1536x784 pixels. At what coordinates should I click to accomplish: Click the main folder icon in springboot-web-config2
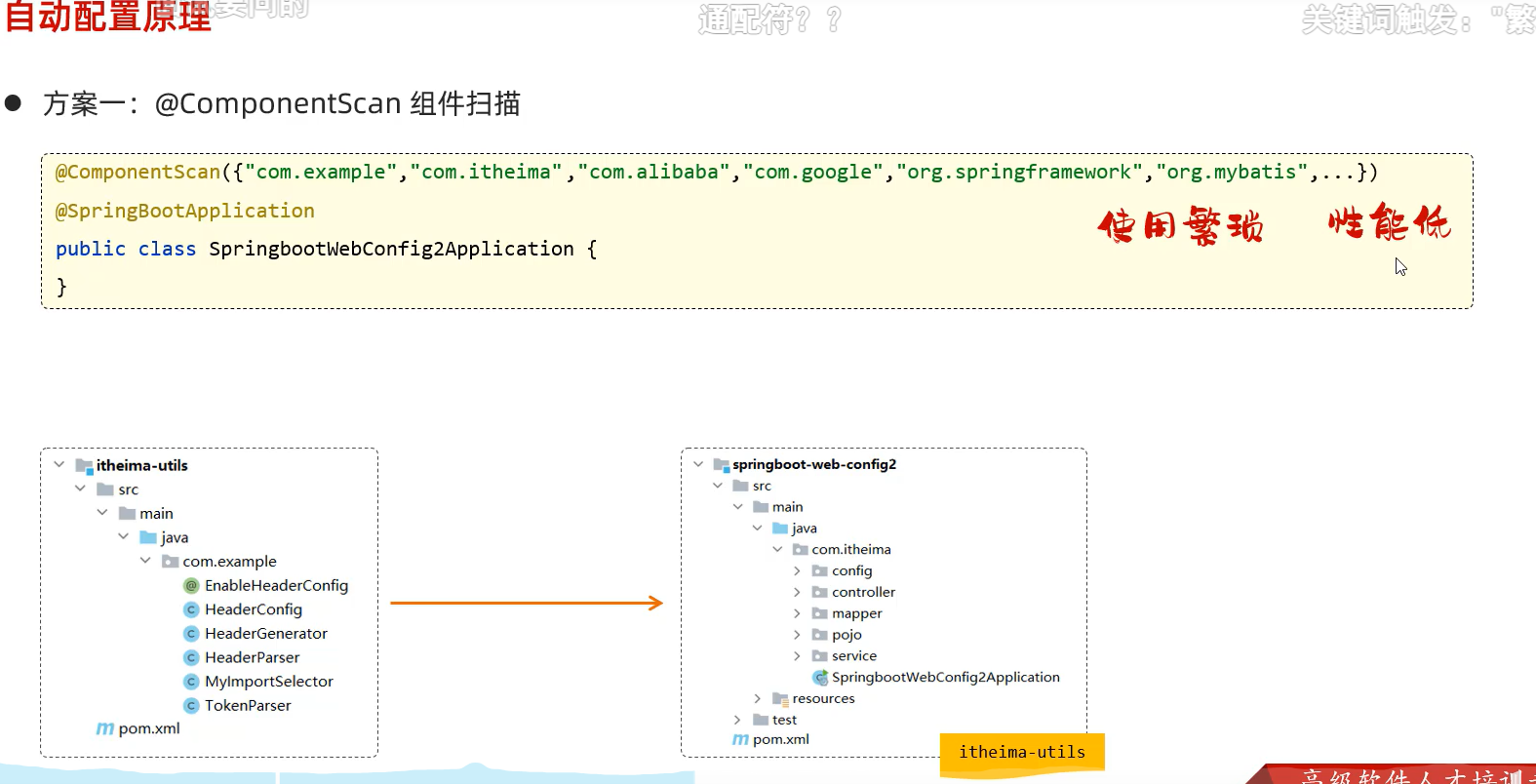(761, 507)
